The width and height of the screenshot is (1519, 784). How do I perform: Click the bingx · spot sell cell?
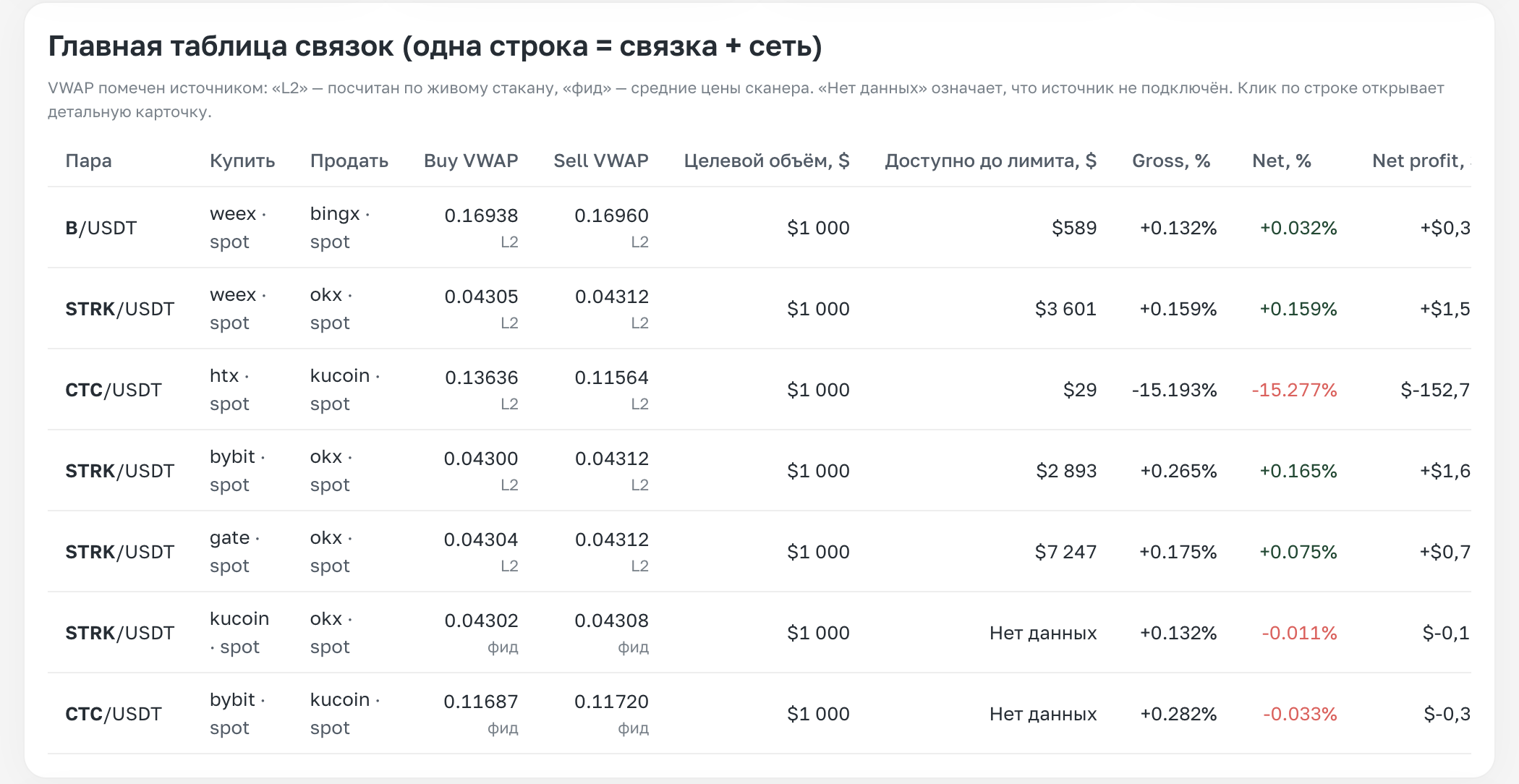point(340,228)
